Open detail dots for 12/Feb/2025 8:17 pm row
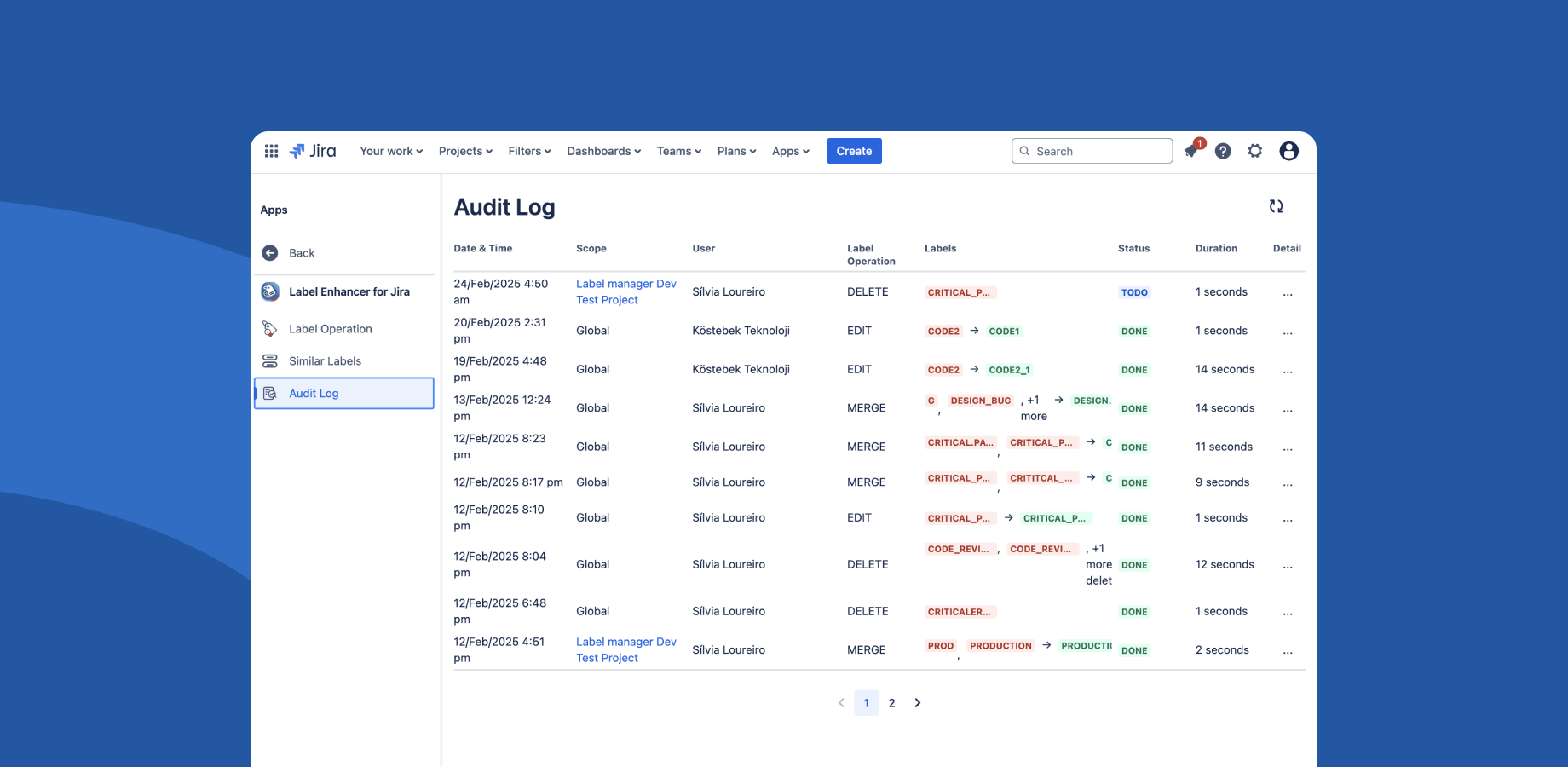This screenshot has height=767, width=1568. click(1288, 484)
